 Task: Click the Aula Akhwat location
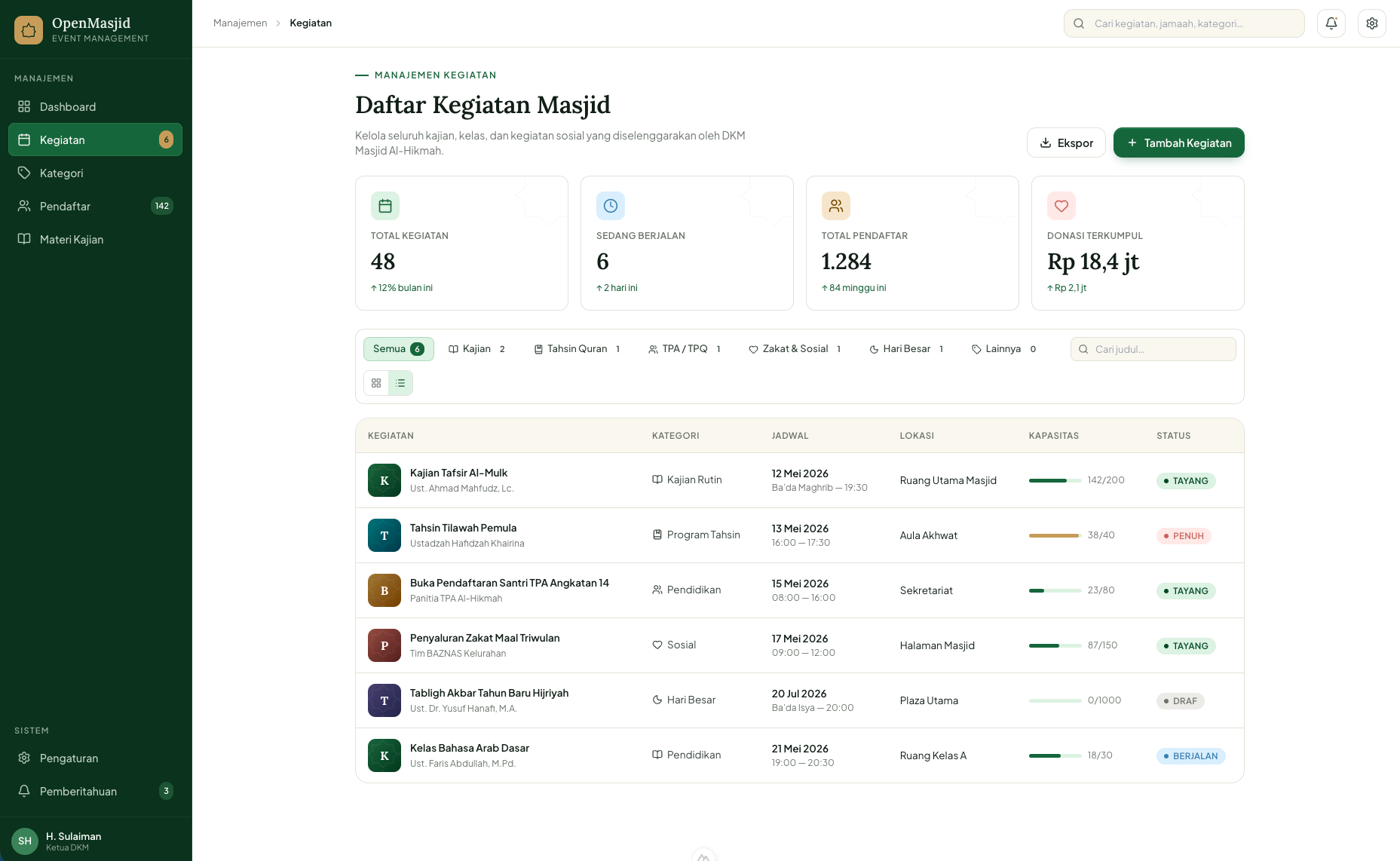pos(929,535)
